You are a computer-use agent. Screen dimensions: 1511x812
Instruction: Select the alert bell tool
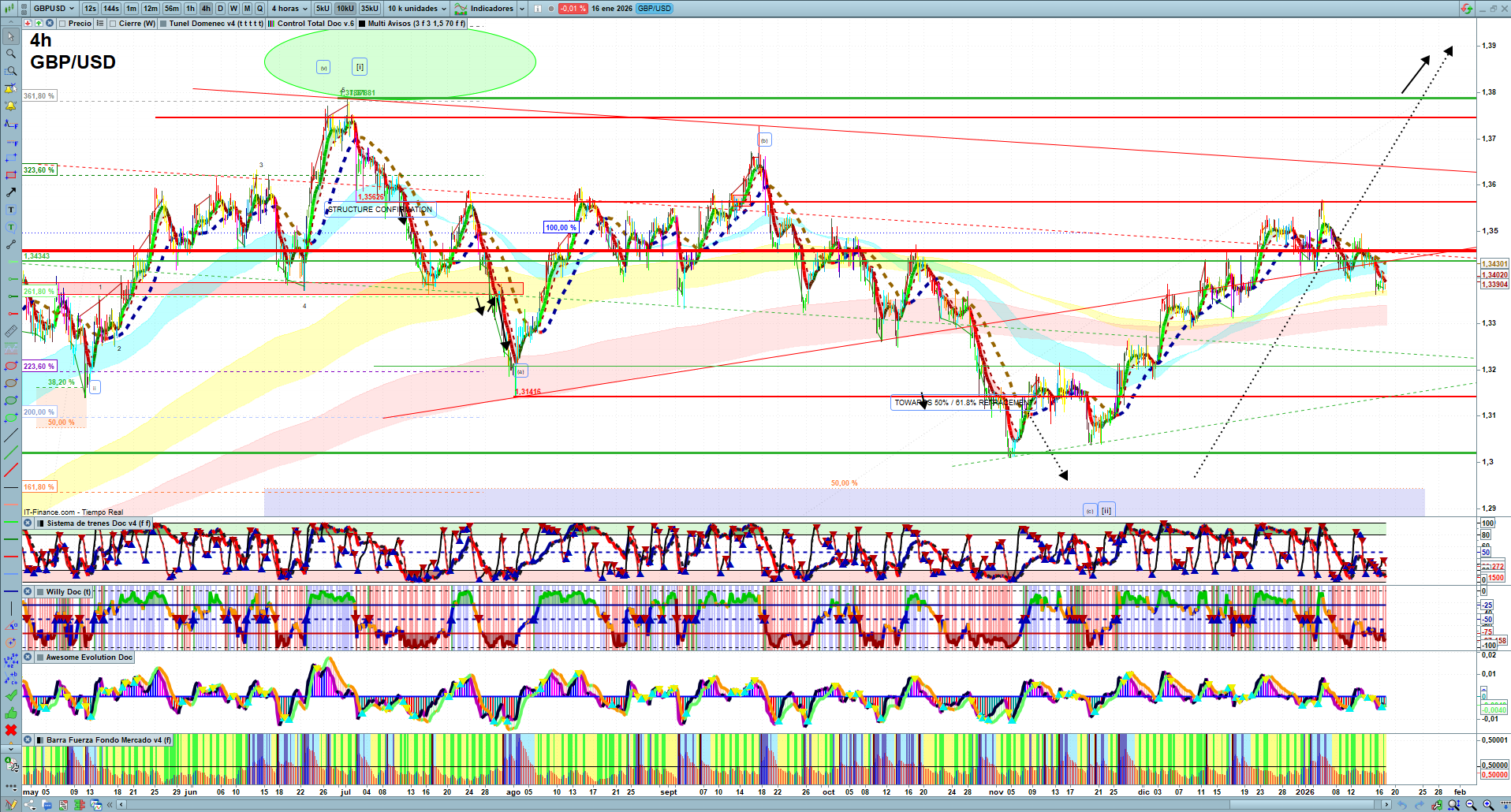click(x=11, y=106)
